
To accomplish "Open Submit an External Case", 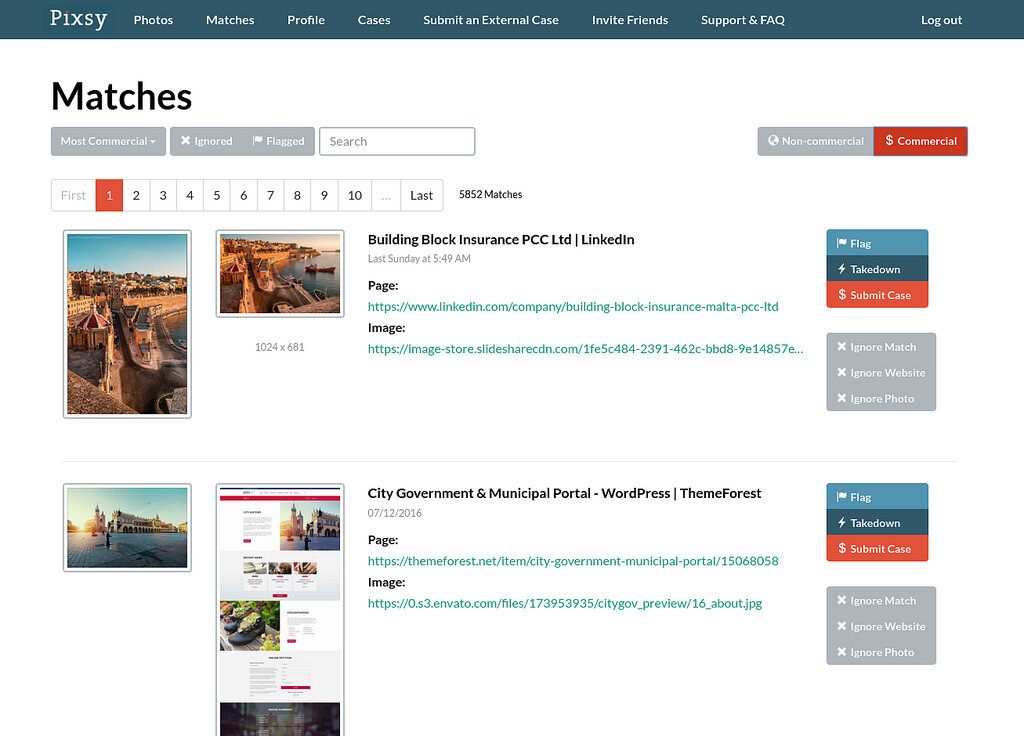I will (491, 20).
